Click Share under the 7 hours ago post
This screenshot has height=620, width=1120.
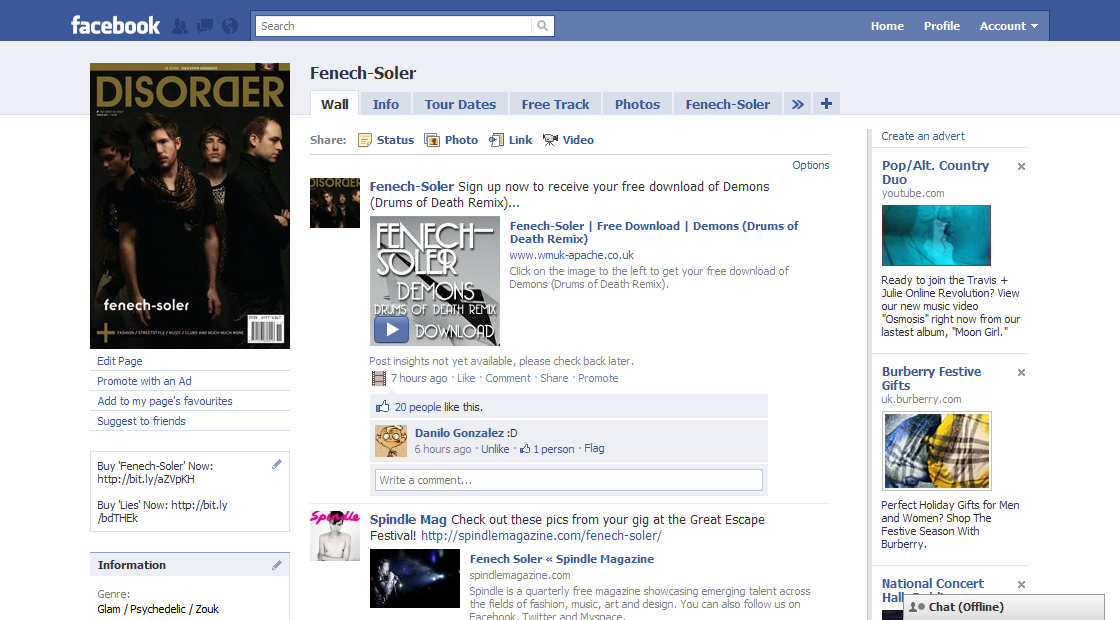click(554, 378)
